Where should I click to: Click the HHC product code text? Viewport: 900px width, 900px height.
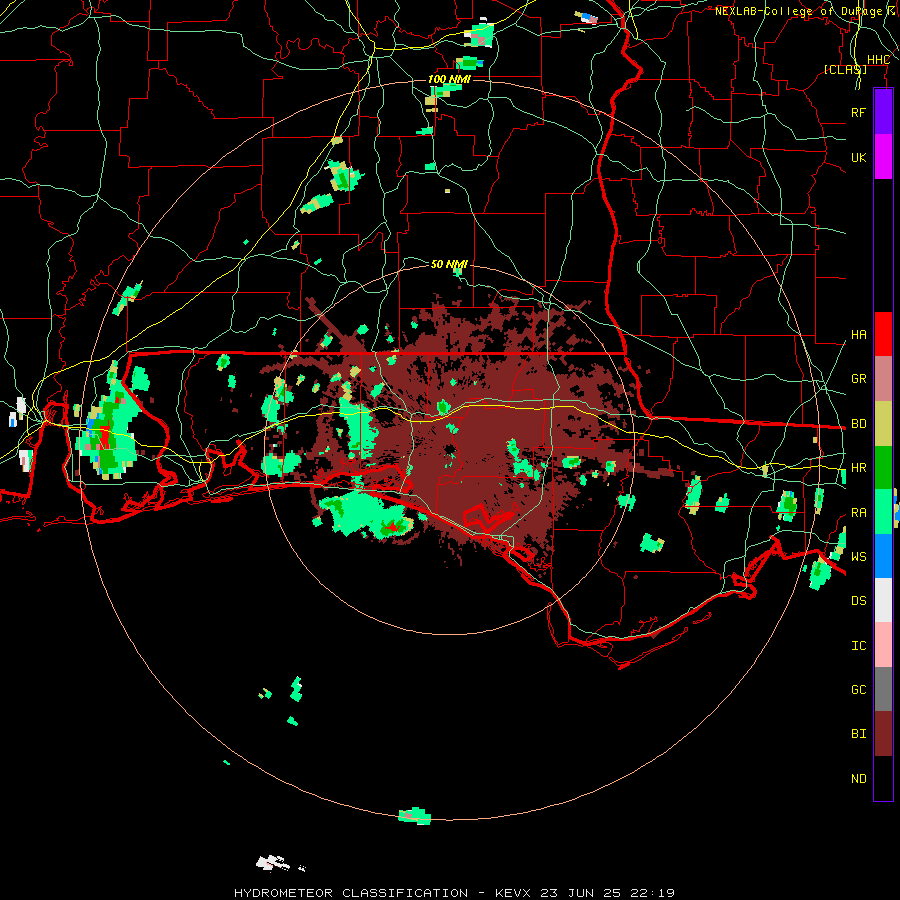click(878, 60)
